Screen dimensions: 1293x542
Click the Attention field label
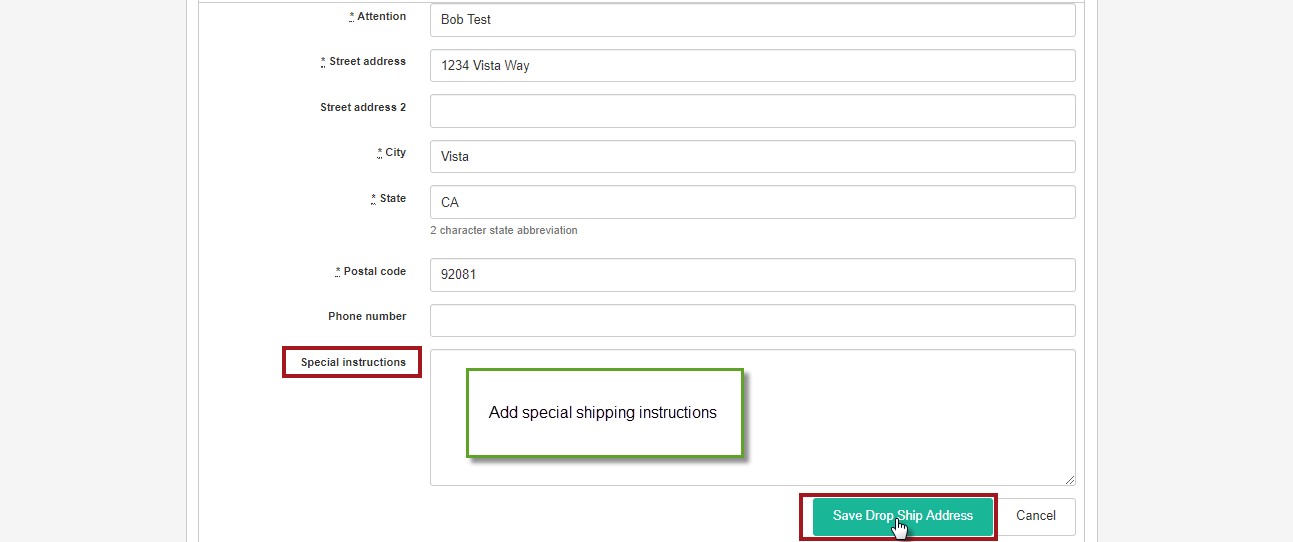(381, 17)
